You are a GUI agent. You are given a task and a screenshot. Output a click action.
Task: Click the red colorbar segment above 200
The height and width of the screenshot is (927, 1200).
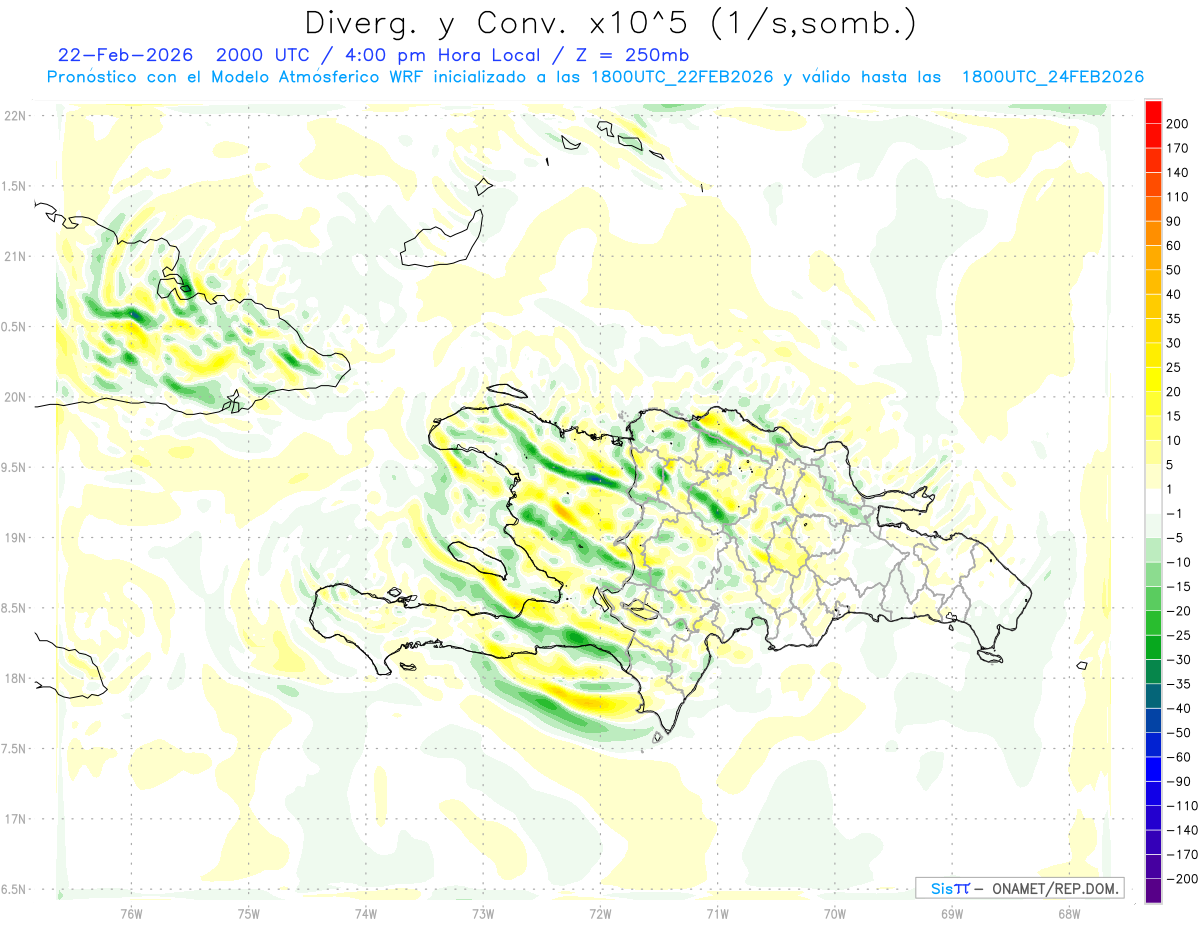click(1154, 111)
